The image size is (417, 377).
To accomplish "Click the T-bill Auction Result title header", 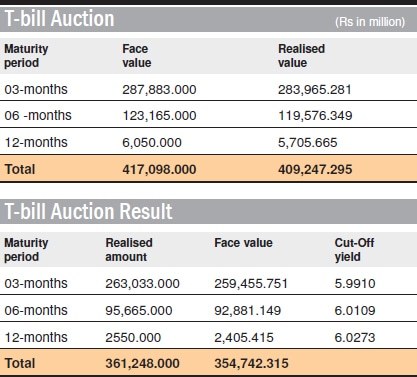I will [x=88, y=211].
